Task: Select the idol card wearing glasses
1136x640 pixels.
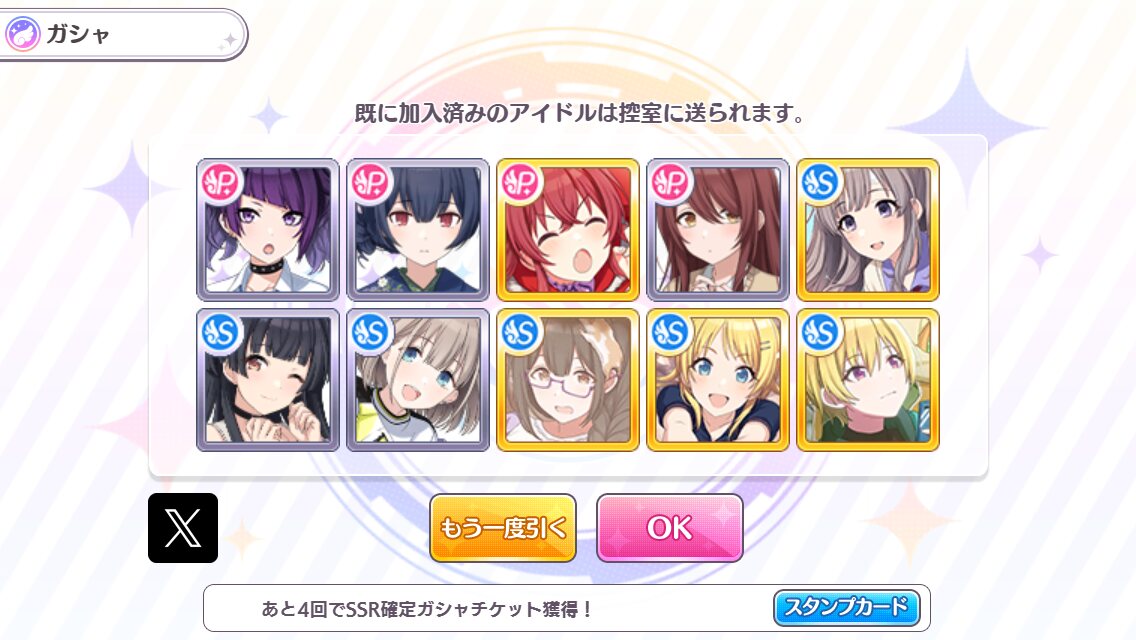Action: [x=568, y=380]
